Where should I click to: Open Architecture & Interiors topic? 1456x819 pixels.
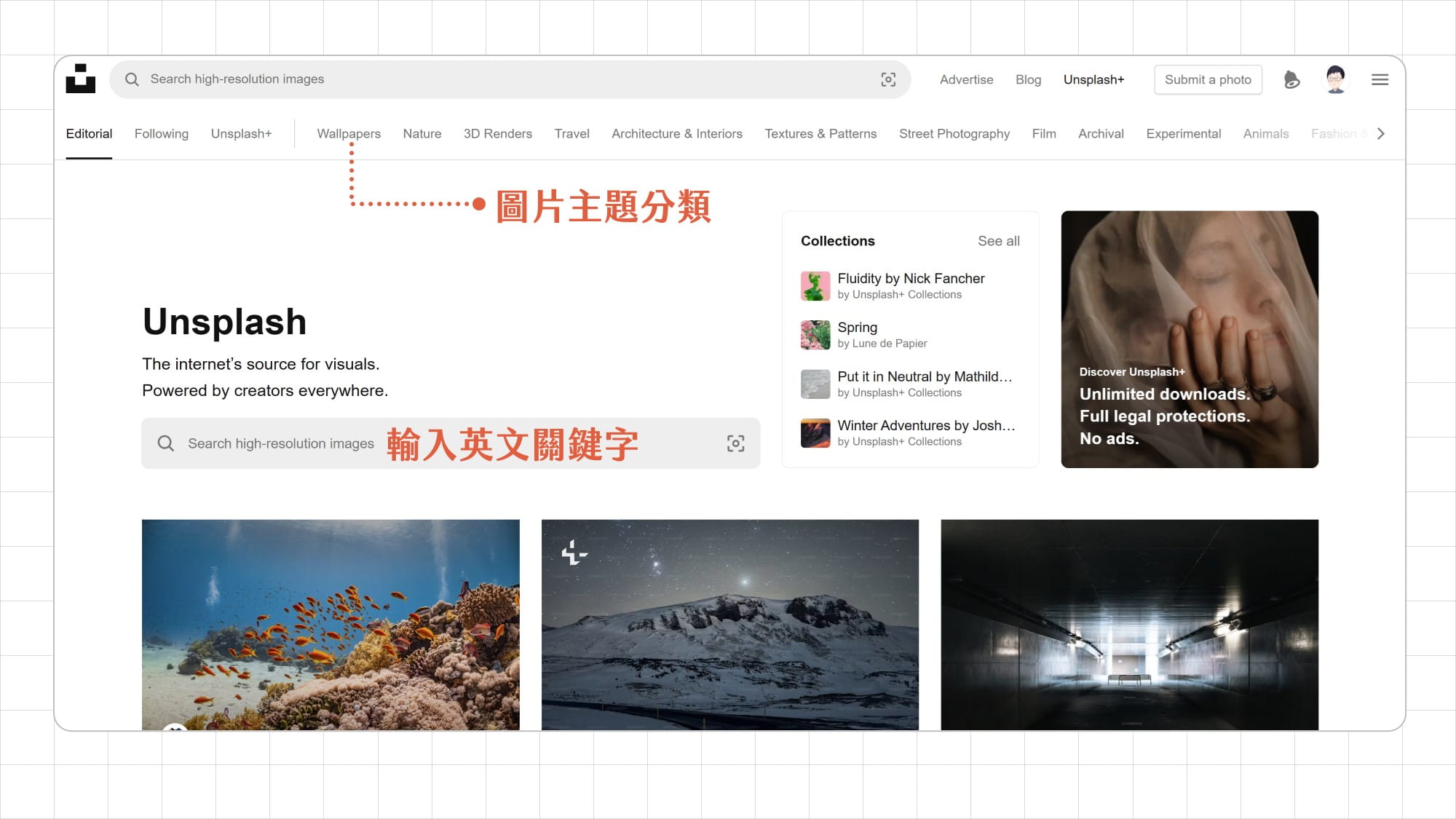[677, 134]
